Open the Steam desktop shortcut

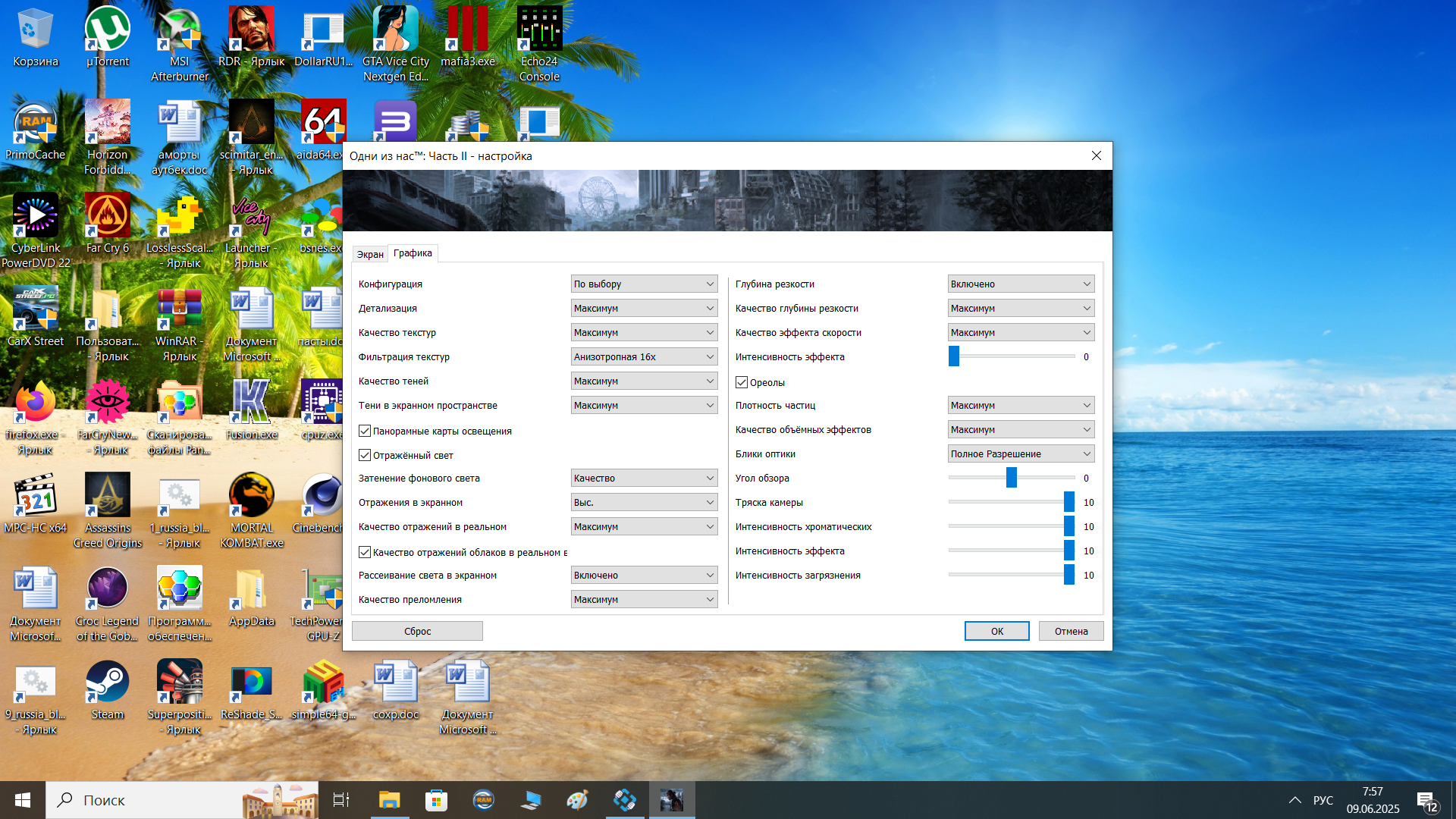107,682
